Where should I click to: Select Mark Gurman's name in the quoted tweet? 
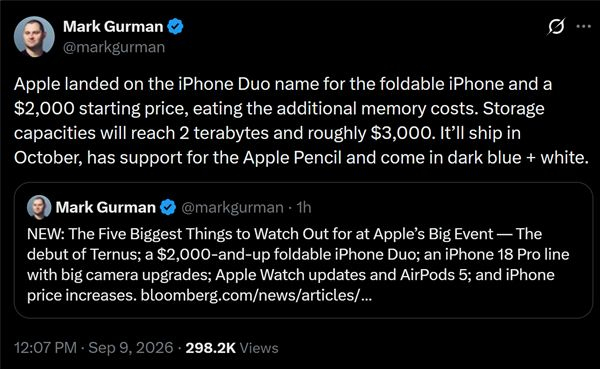(x=106, y=207)
